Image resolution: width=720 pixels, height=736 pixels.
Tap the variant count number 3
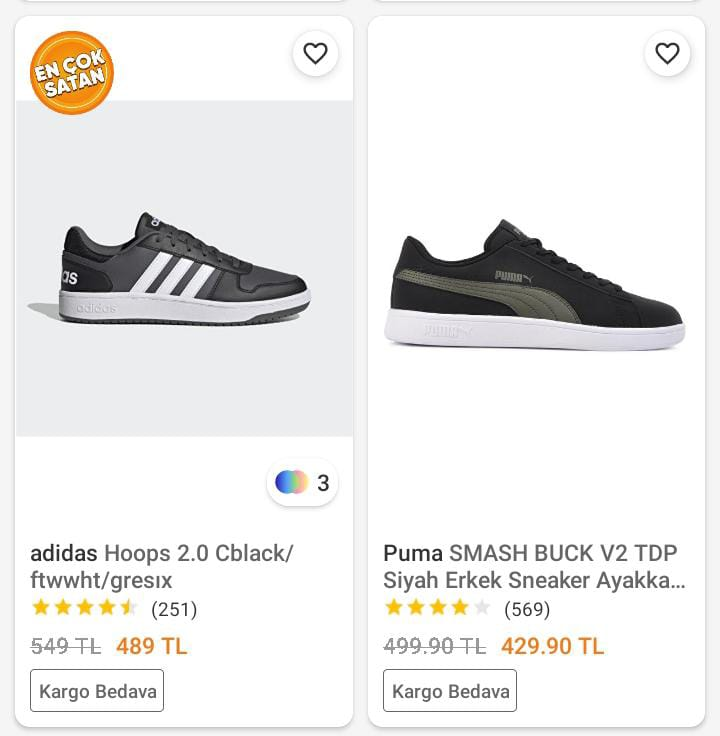pos(323,484)
